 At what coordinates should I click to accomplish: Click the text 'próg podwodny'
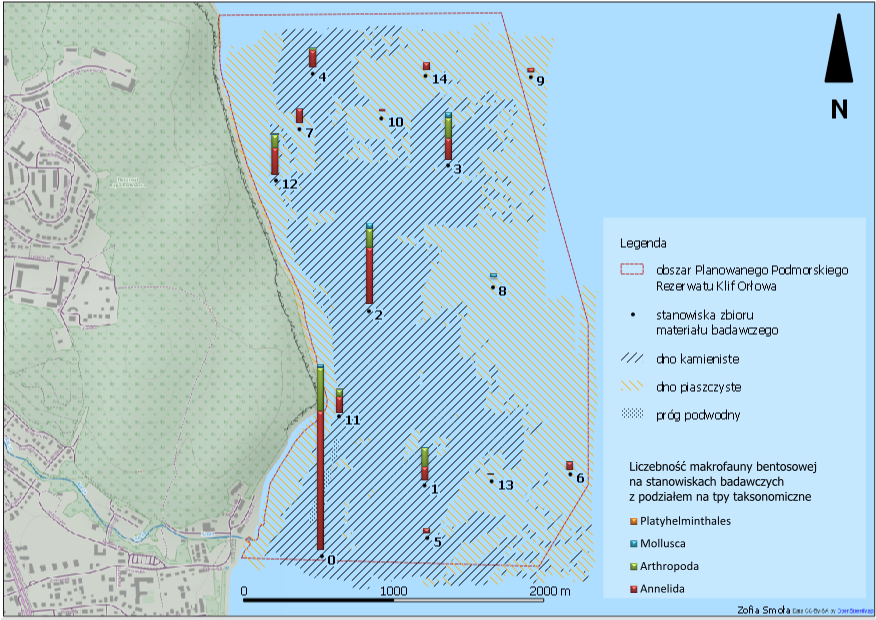pyautogui.click(x=698, y=415)
